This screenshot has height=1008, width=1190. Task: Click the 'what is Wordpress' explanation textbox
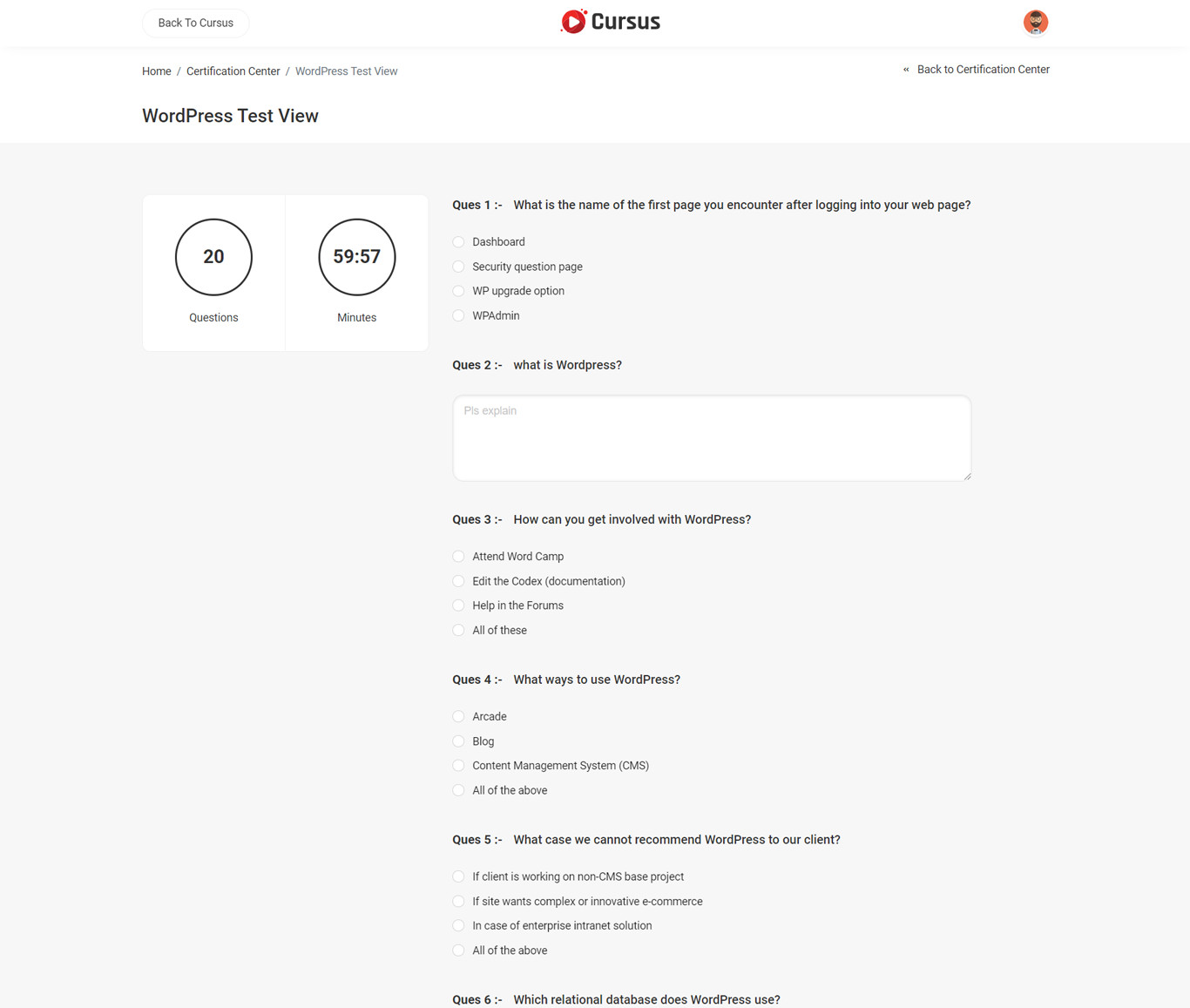[x=712, y=437]
